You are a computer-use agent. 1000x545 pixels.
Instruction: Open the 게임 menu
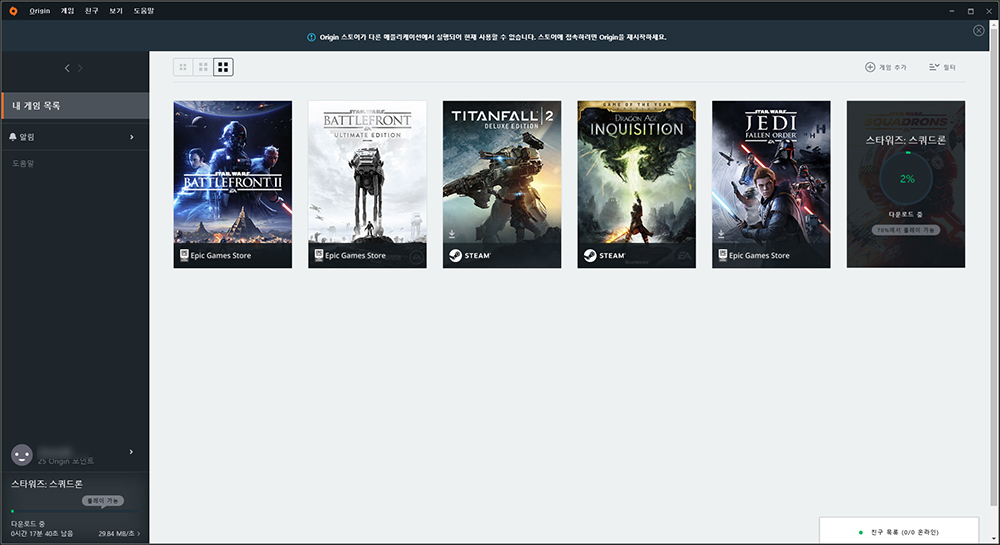[67, 11]
